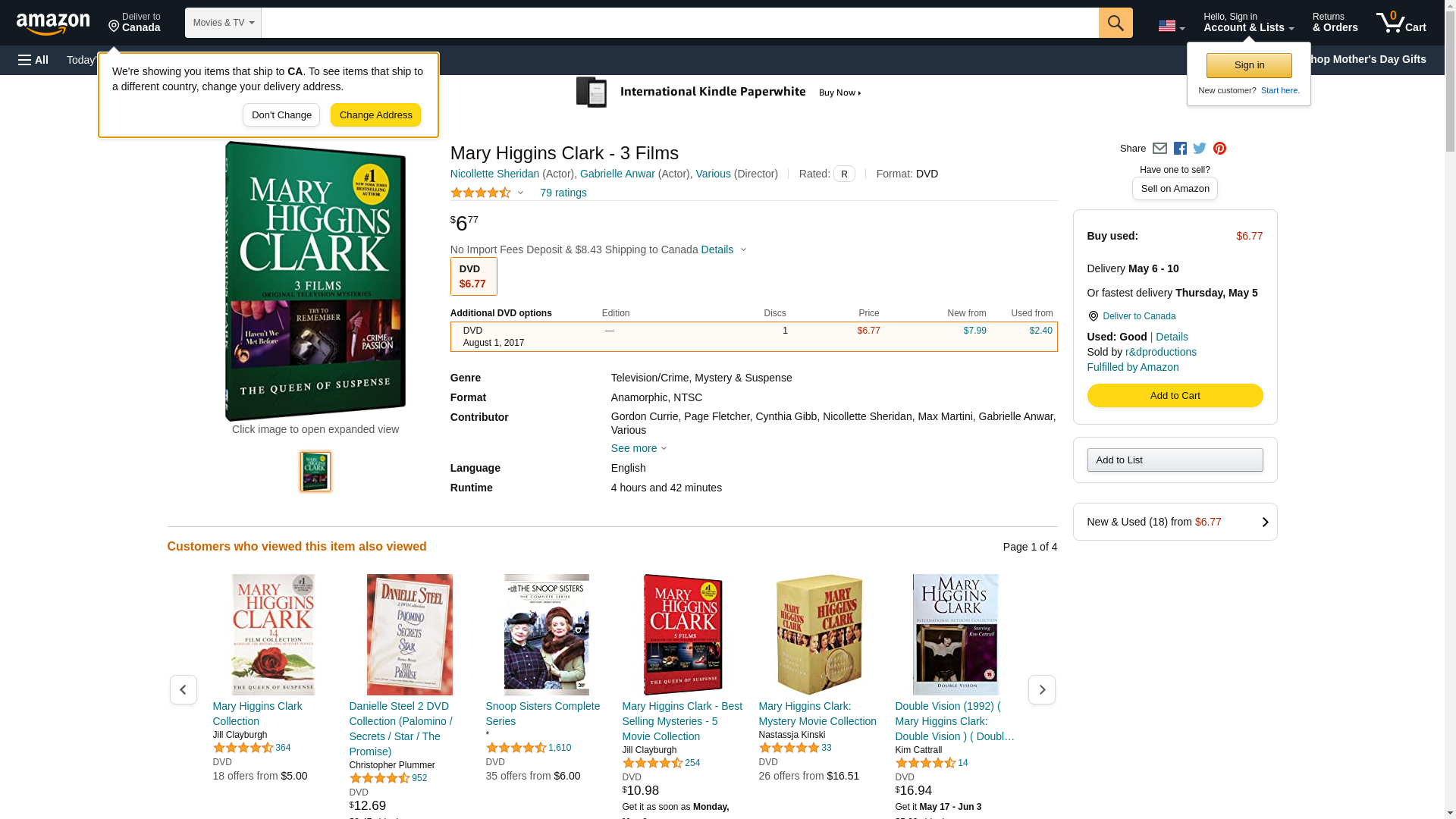Click the search magnifier button
Screen dimensions: 1456x819
point(1115,23)
